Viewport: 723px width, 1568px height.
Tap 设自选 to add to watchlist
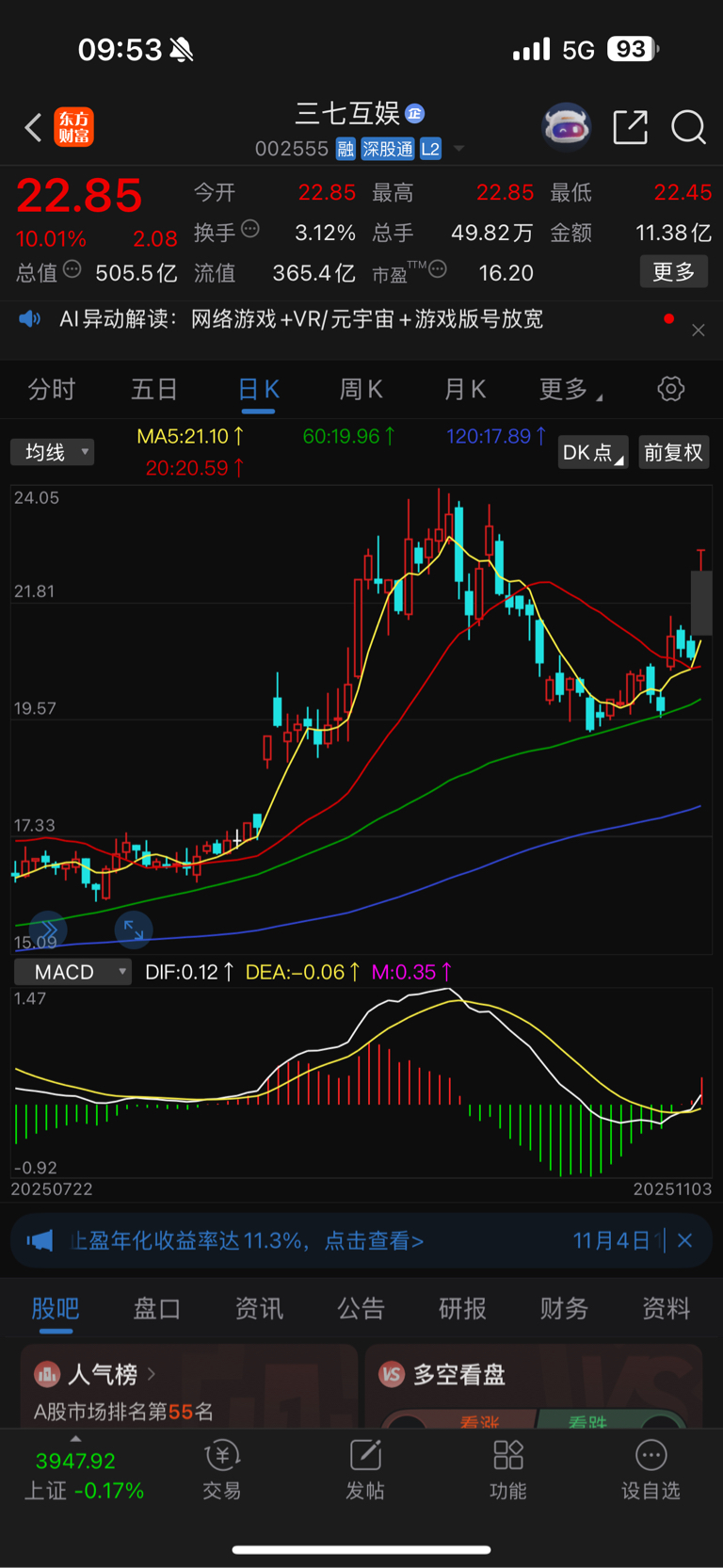[651, 1469]
